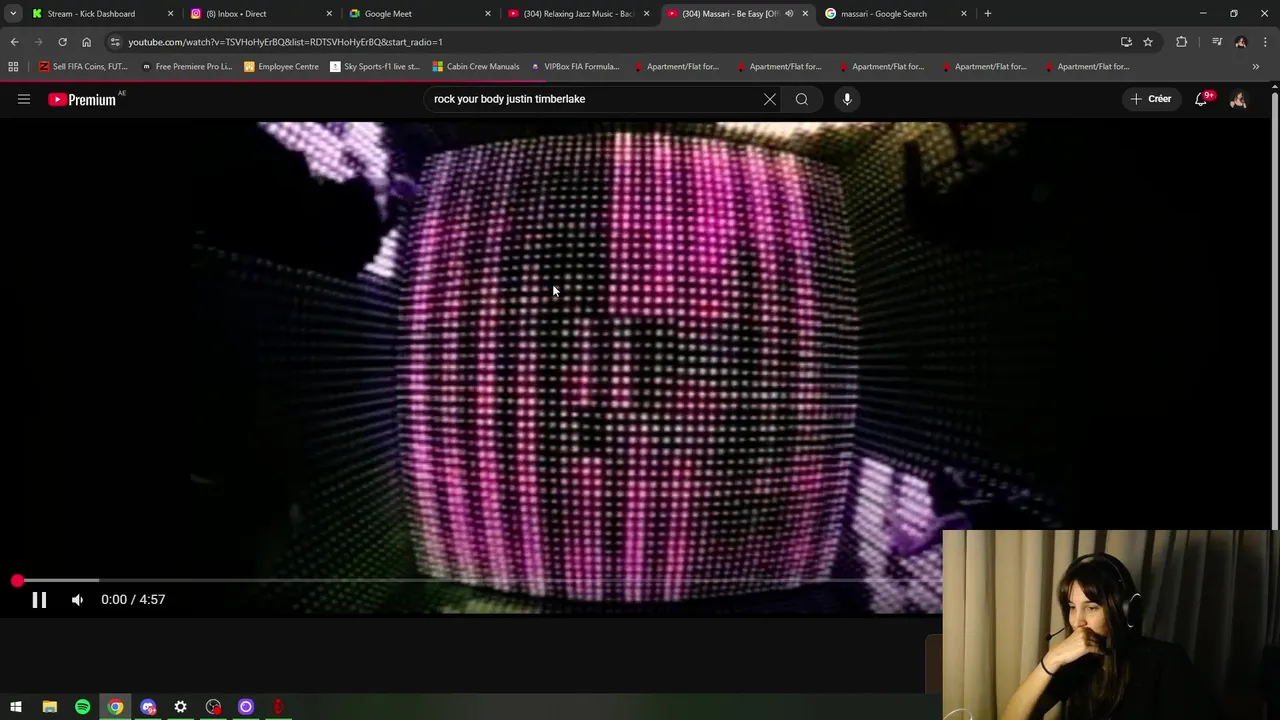The width and height of the screenshot is (1280, 720).
Task: Open Settings gear in taskbar
Action: pos(180,707)
